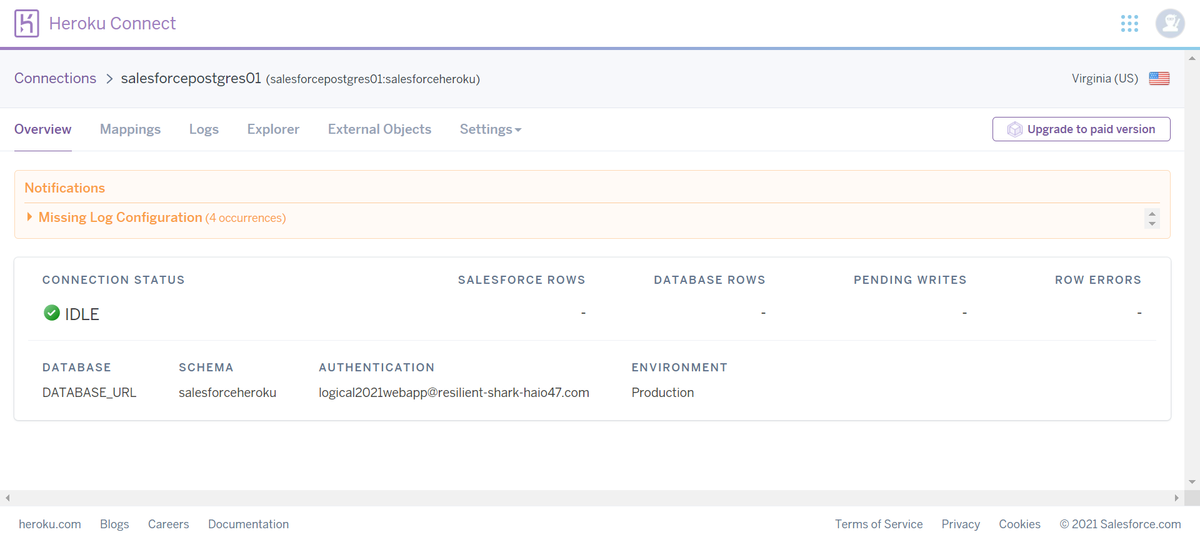Open heroku.com footer link
The image size is (1200, 542).
click(50, 524)
